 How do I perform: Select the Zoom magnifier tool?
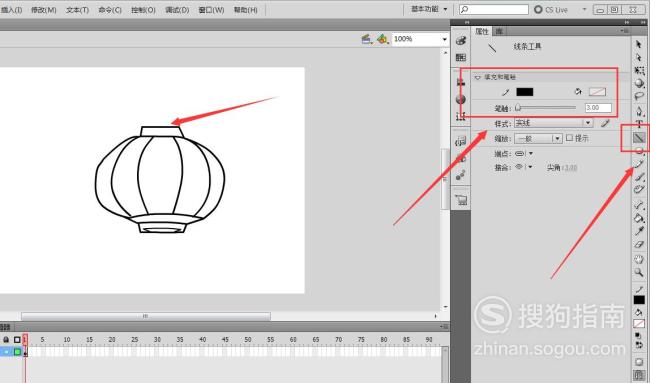[639, 272]
